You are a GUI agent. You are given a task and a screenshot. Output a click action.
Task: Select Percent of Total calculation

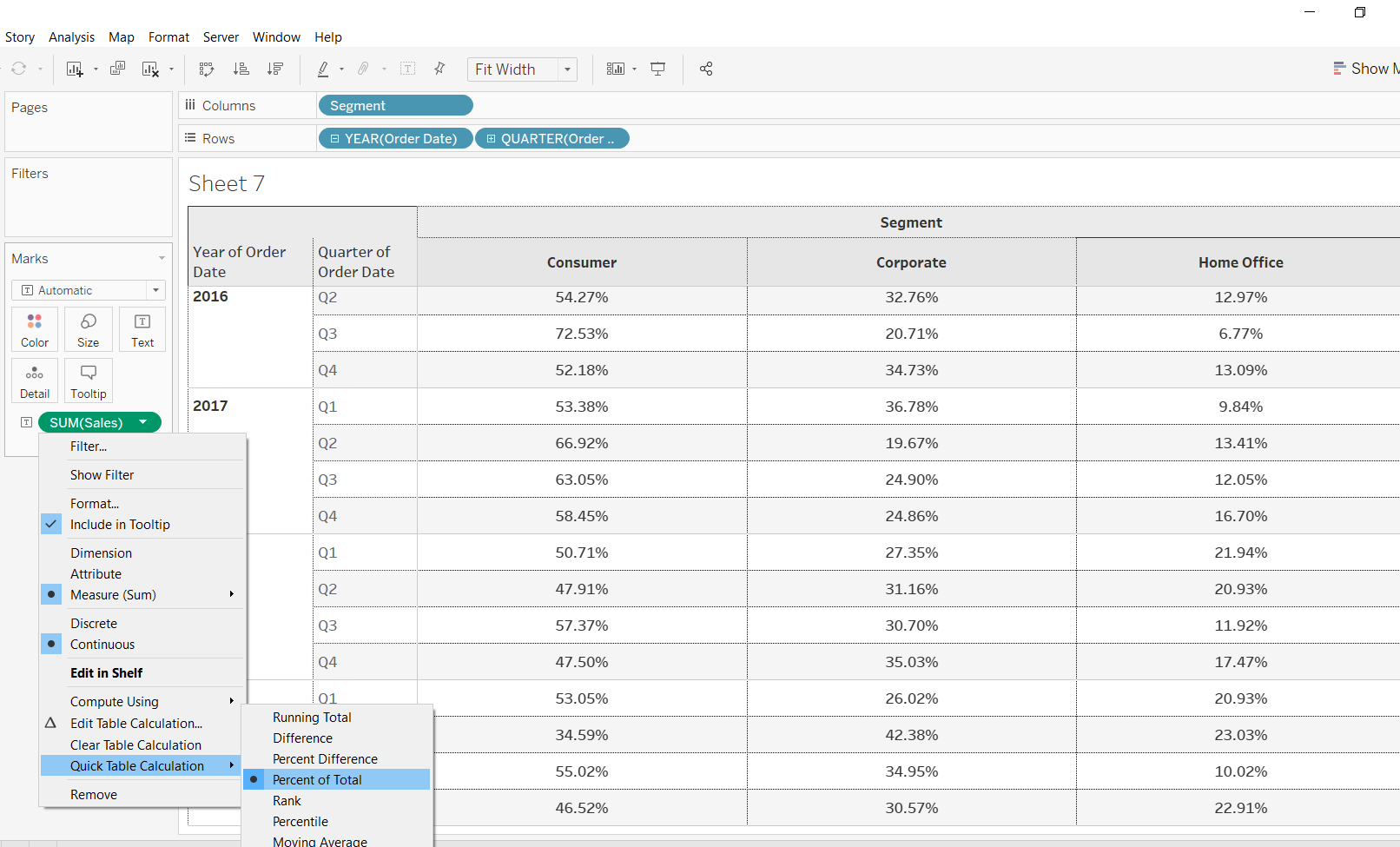click(x=337, y=780)
